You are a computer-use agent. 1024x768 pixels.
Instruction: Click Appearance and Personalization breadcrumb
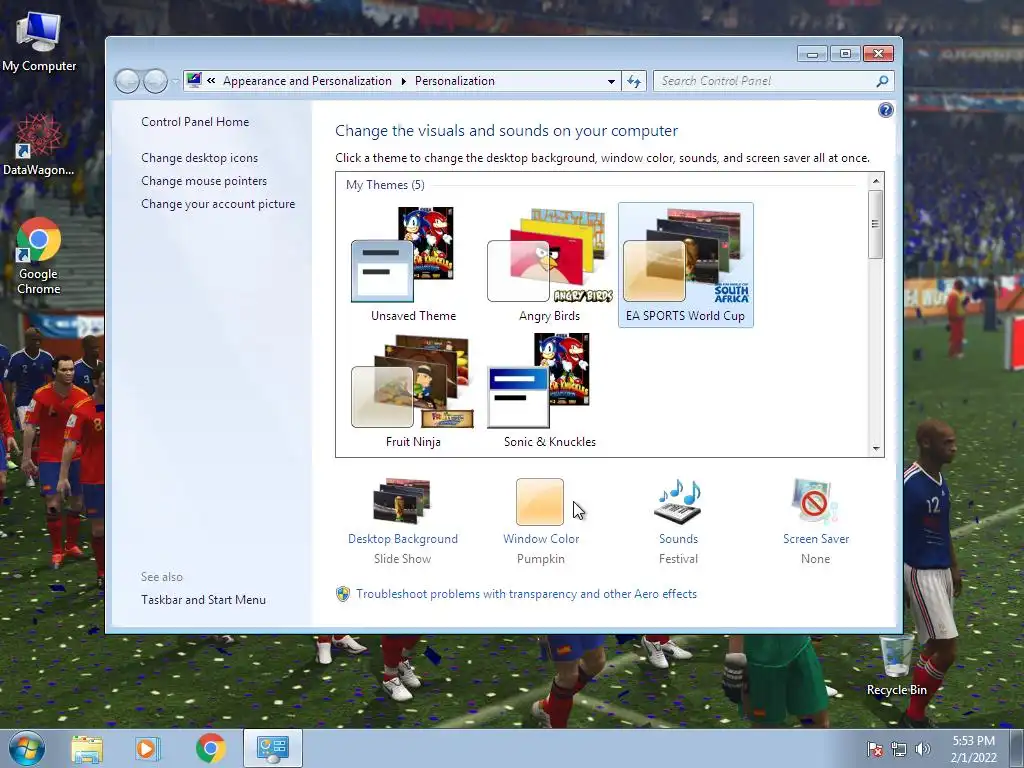coord(307,81)
